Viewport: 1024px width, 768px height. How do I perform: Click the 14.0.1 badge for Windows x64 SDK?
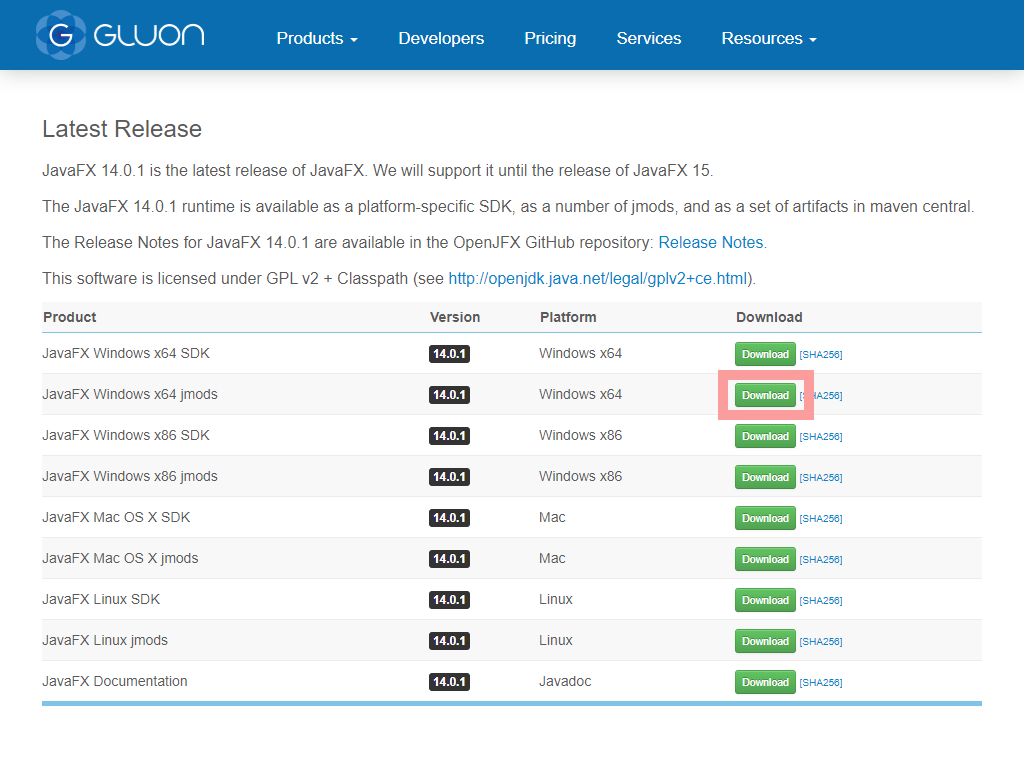[449, 354]
